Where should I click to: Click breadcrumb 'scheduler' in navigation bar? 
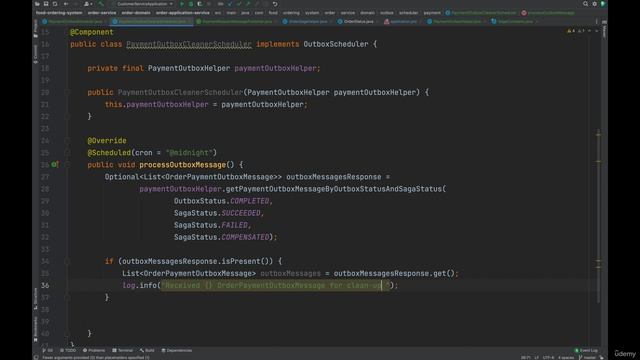(408, 13)
